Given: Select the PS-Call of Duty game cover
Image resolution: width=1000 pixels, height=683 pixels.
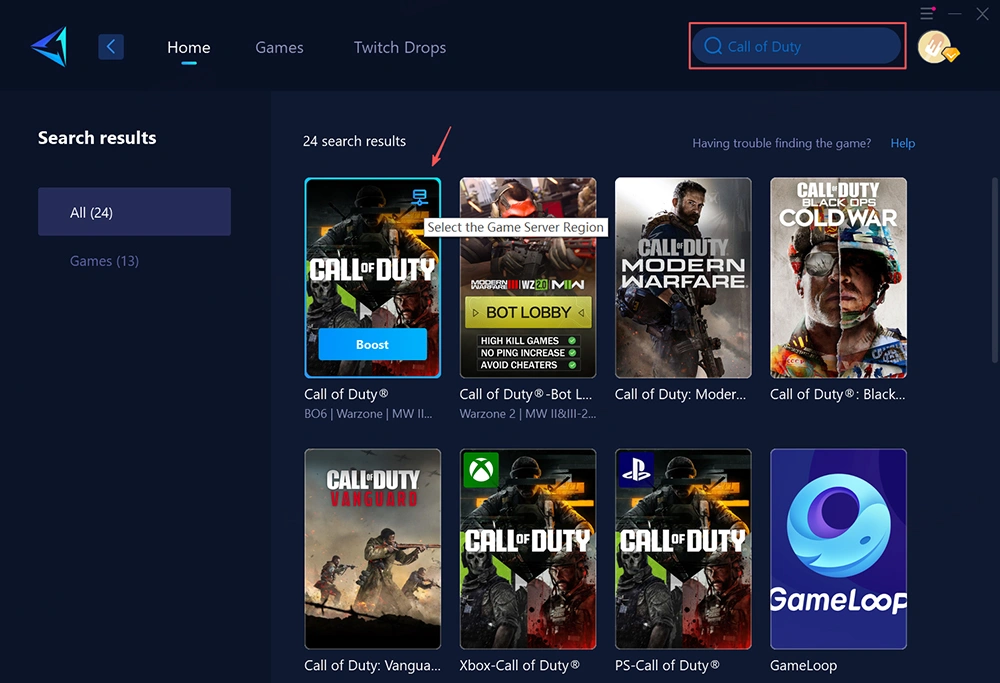Looking at the screenshot, I should pos(683,548).
